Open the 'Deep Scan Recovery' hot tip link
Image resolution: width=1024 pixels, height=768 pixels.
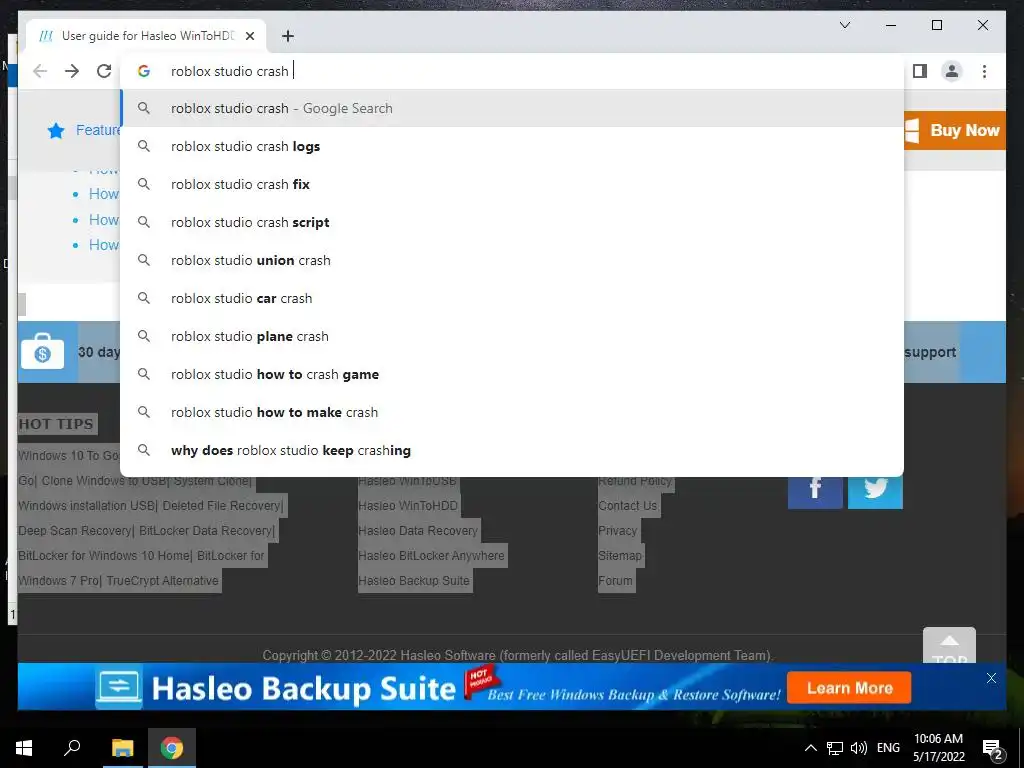tap(74, 530)
